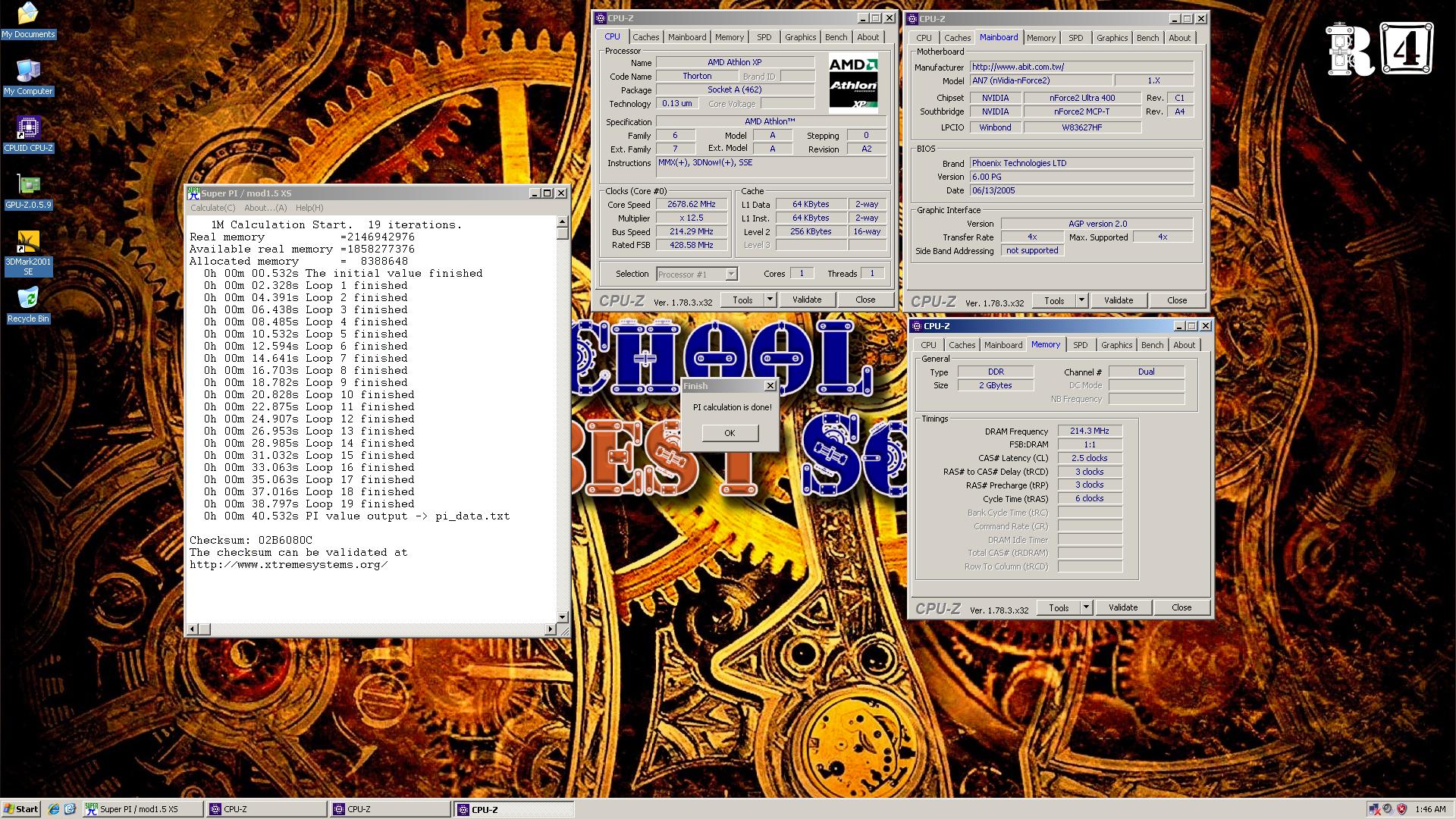Click the Memory Size 2 GBytes field

(x=995, y=385)
